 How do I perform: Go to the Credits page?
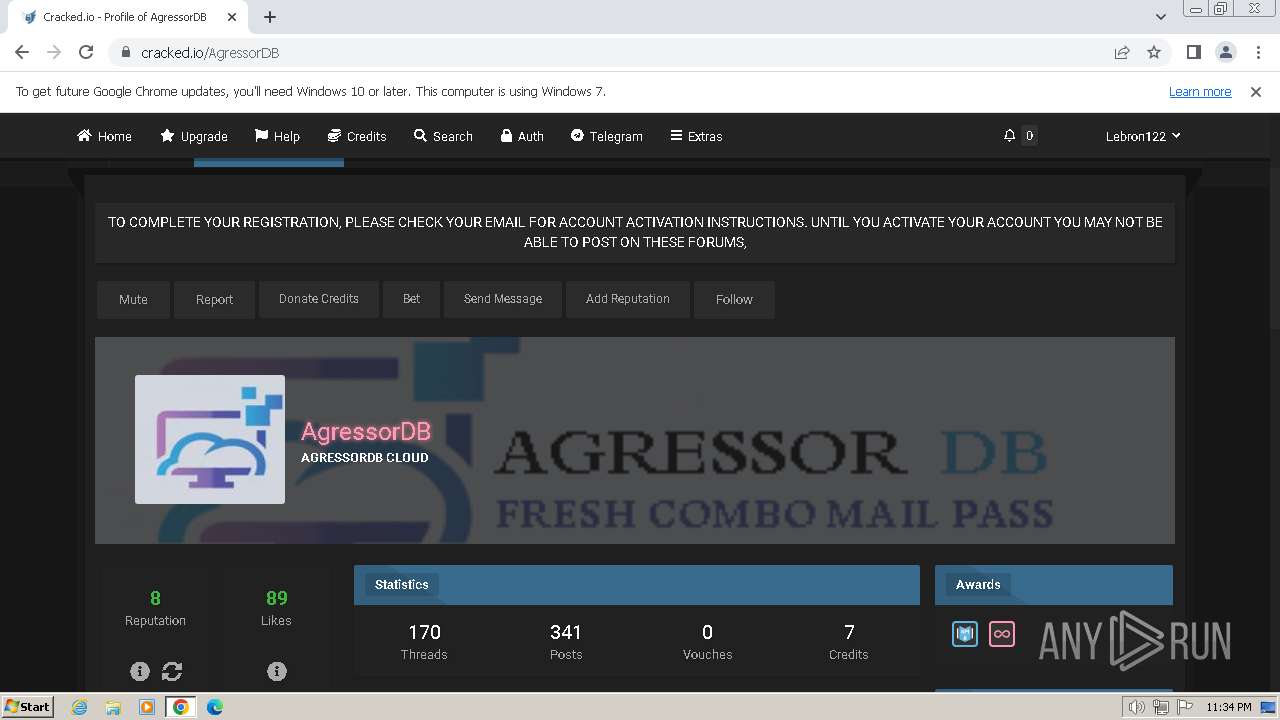coord(357,136)
